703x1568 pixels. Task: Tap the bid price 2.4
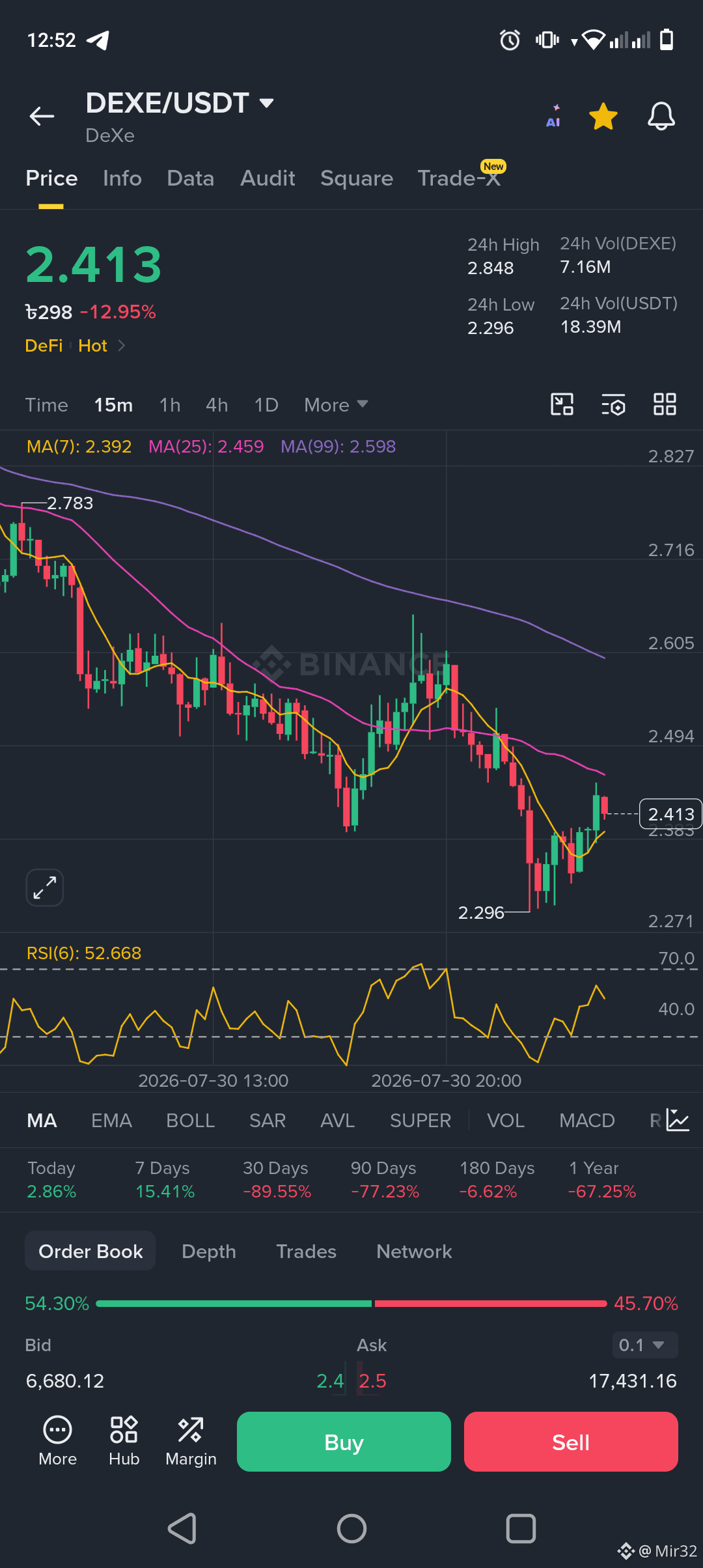coord(330,1381)
